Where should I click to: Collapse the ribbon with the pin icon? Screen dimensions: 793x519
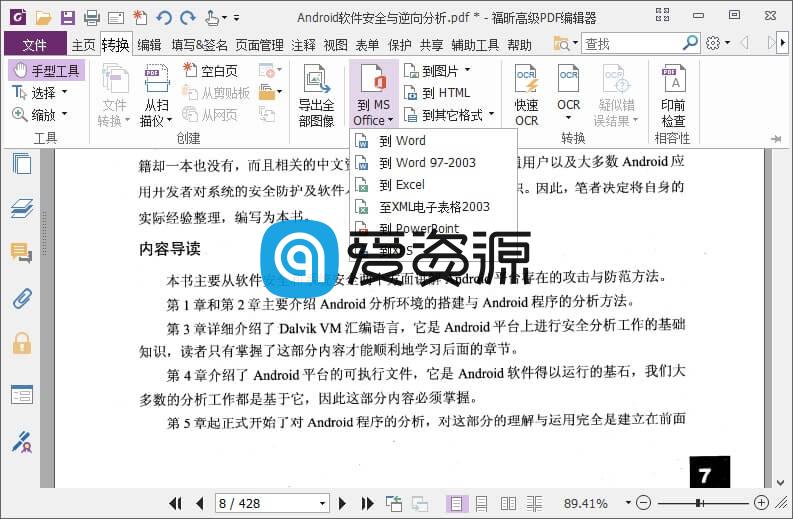(x=776, y=139)
